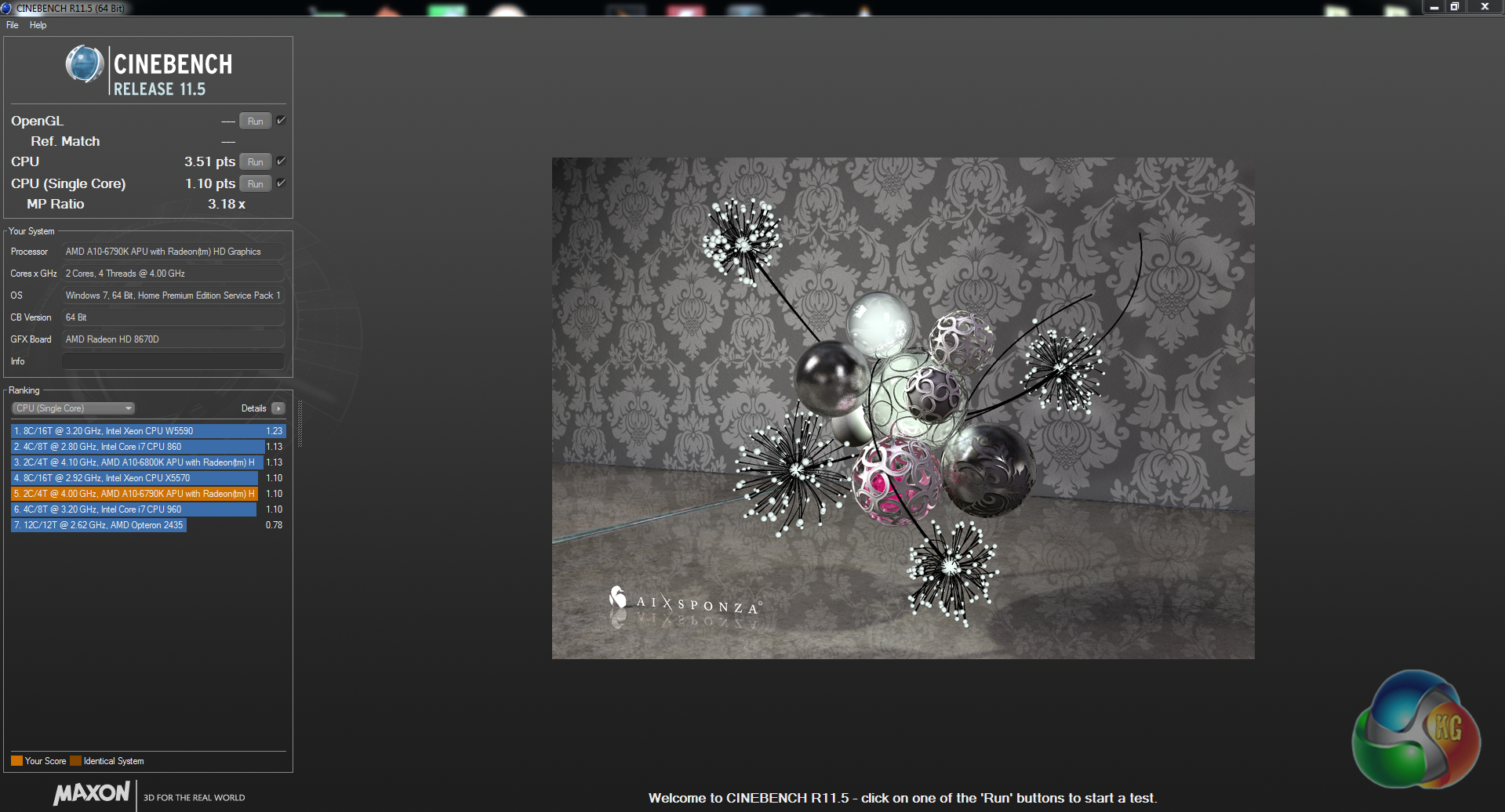
Task: Click the GFX Board field AMD Radeon HD 8670D
Action: (x=173, y=339)
